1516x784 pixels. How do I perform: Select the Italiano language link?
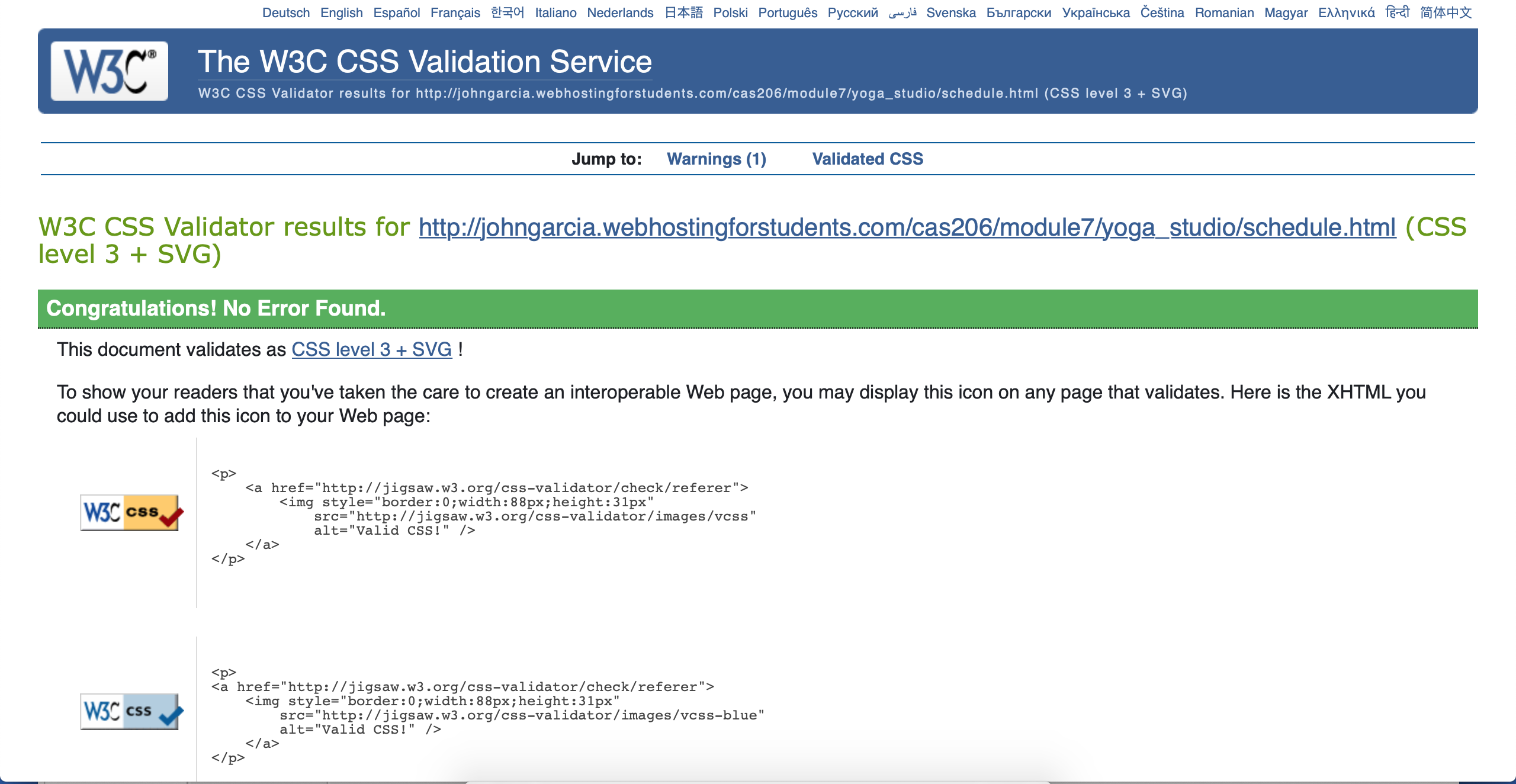click(555, 12)
